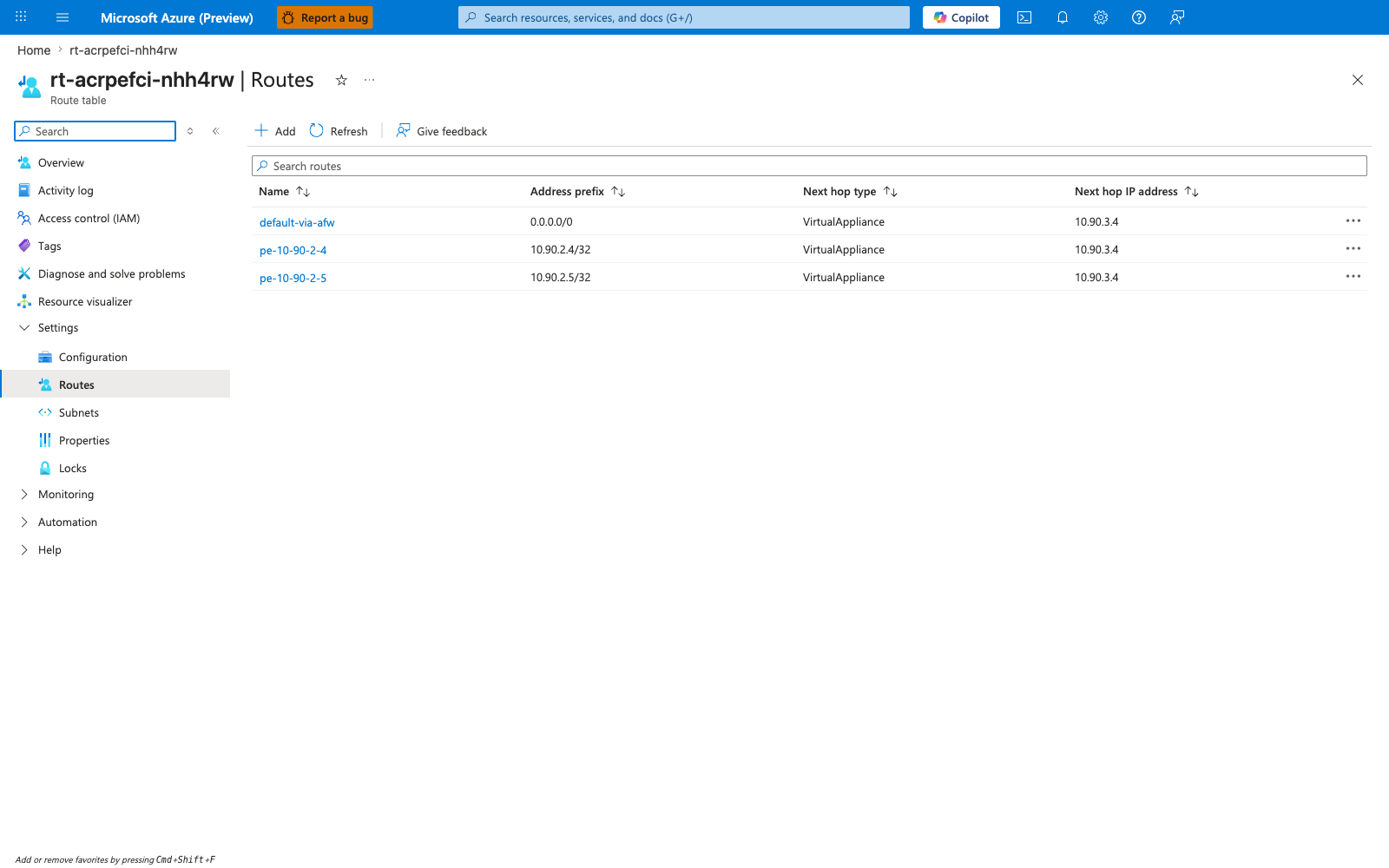The image size is (1389, 868).
Task: Expand the Help section
Action: tap(24, 550)
